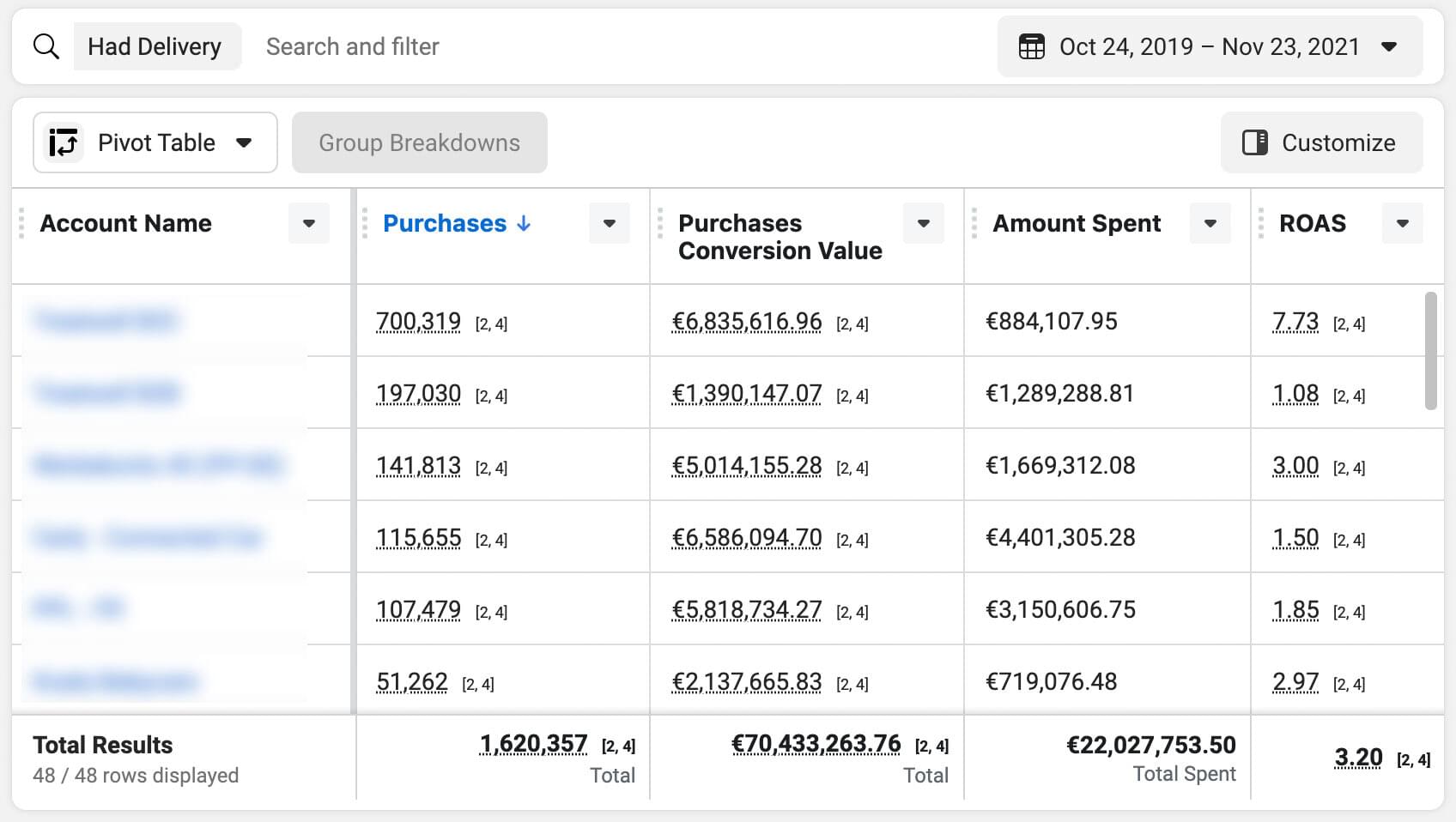Screen dimensions: 1456x822
Task: Click the search magnifier icon
Action: tap(45, 46)
